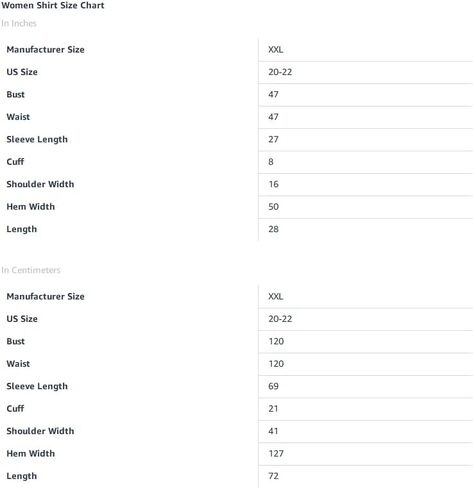The height and width of the screenshot is (488, 473).
Task: Click the Sleeve Length value 69
Action: pyautogui.click(x=273, y=386)
